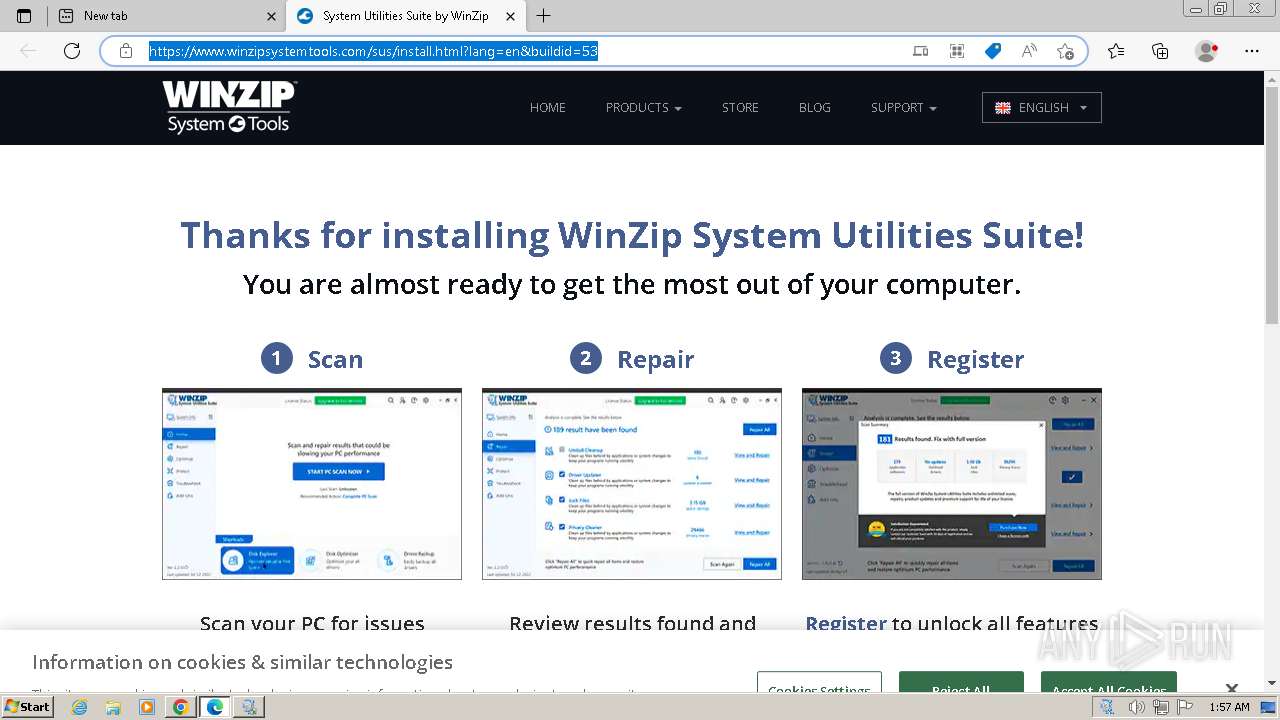Open Google Chrome from the taskbar

pos(181,707)
